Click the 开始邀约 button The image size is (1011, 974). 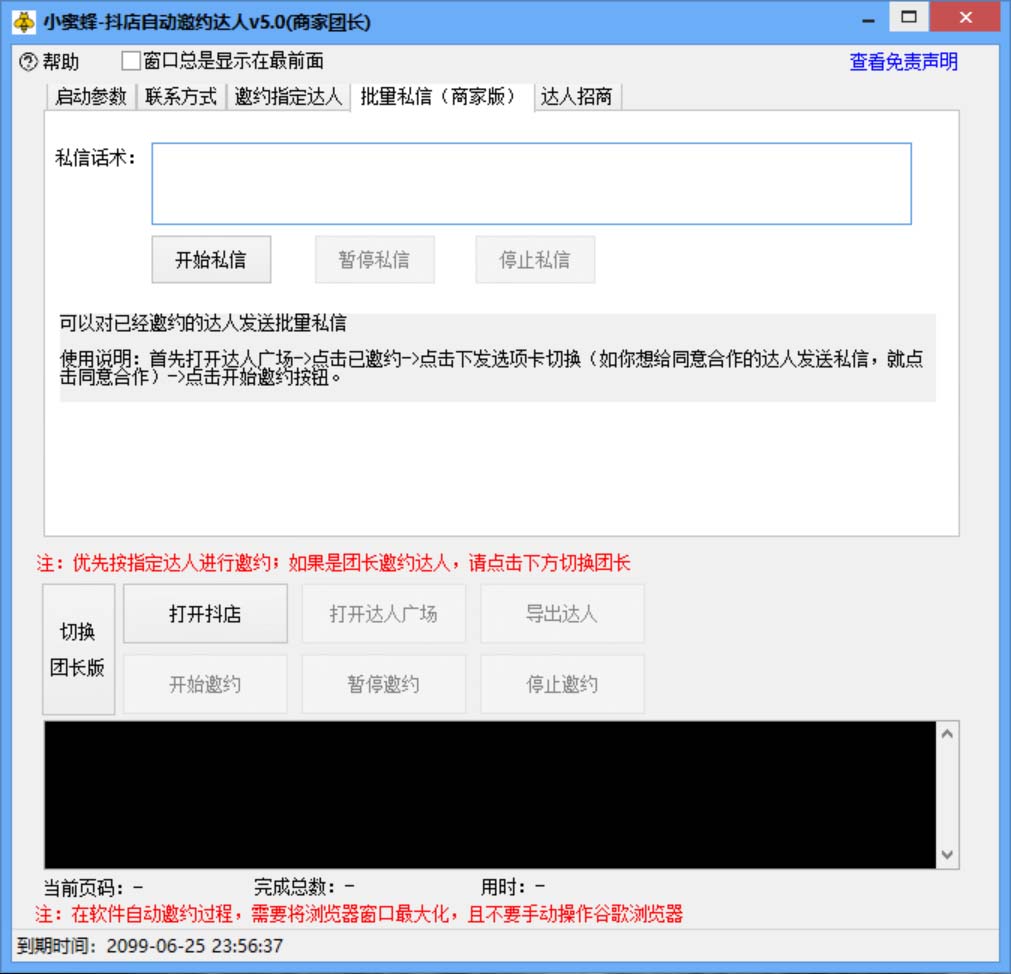point(204,683)
